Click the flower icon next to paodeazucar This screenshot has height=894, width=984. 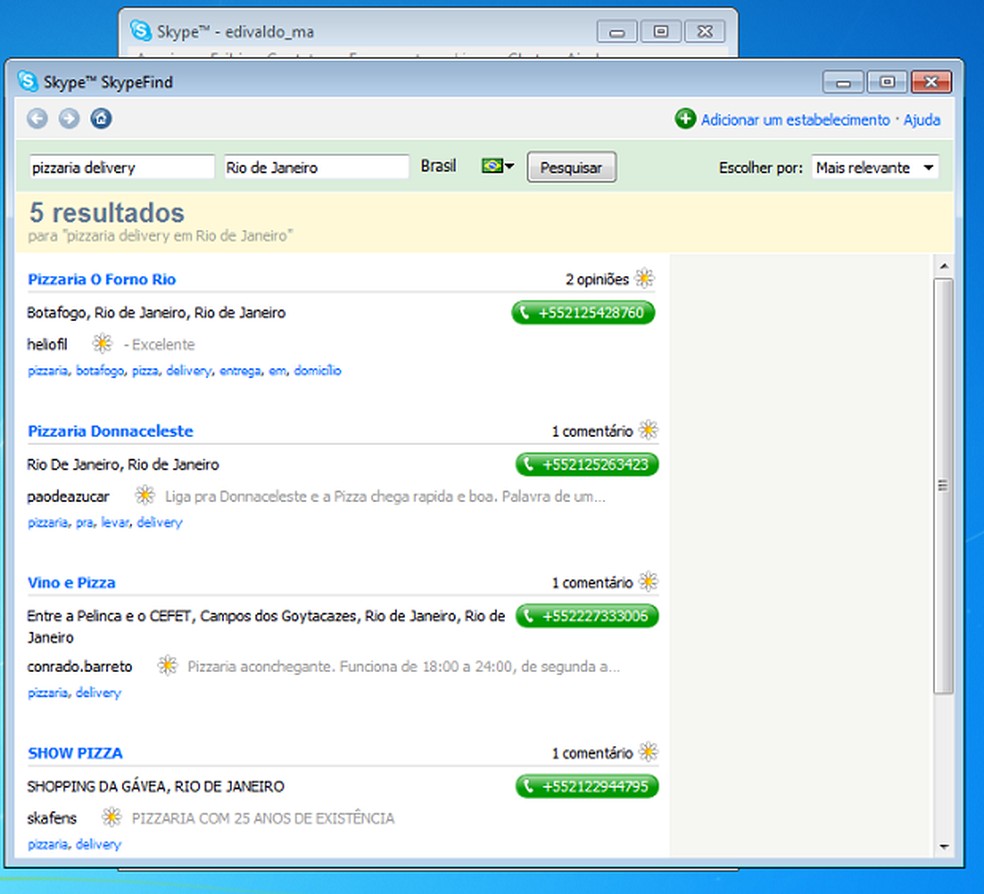[144, 496]
